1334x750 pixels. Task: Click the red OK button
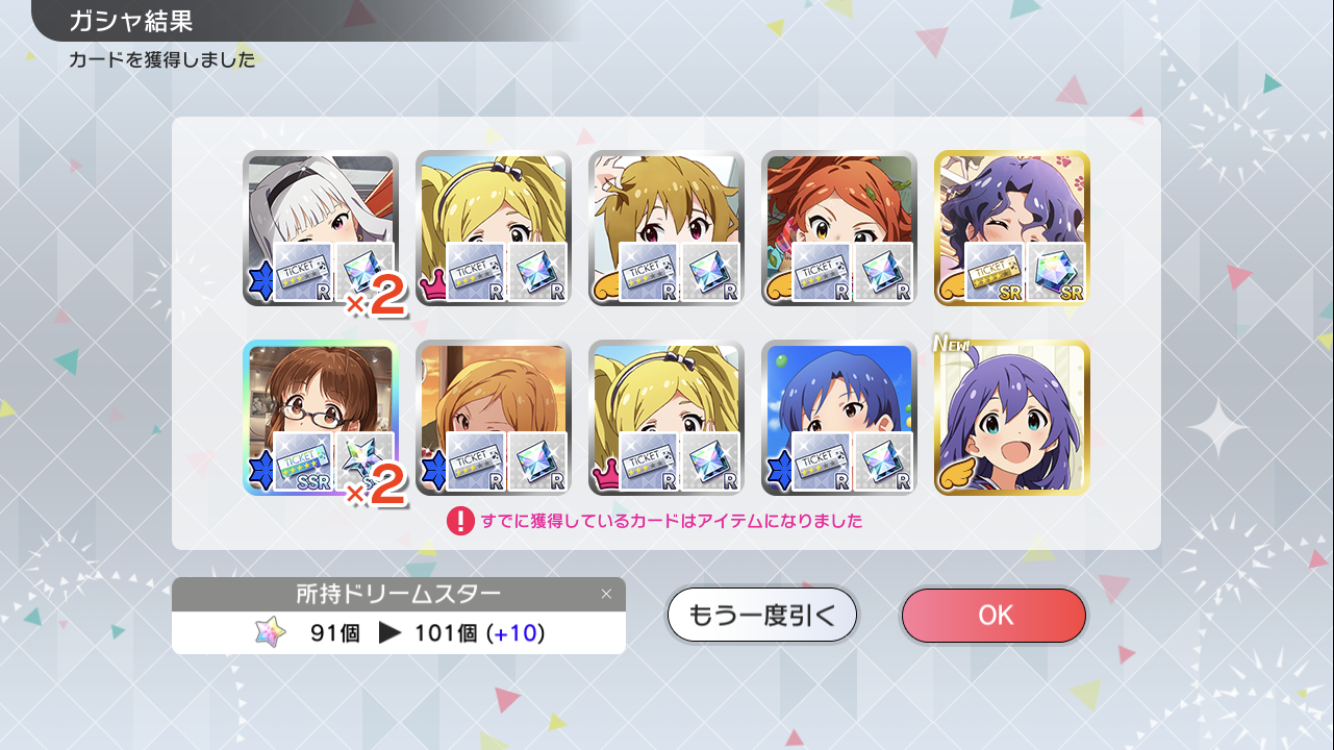pyautogui.click(x=993, y=615)
